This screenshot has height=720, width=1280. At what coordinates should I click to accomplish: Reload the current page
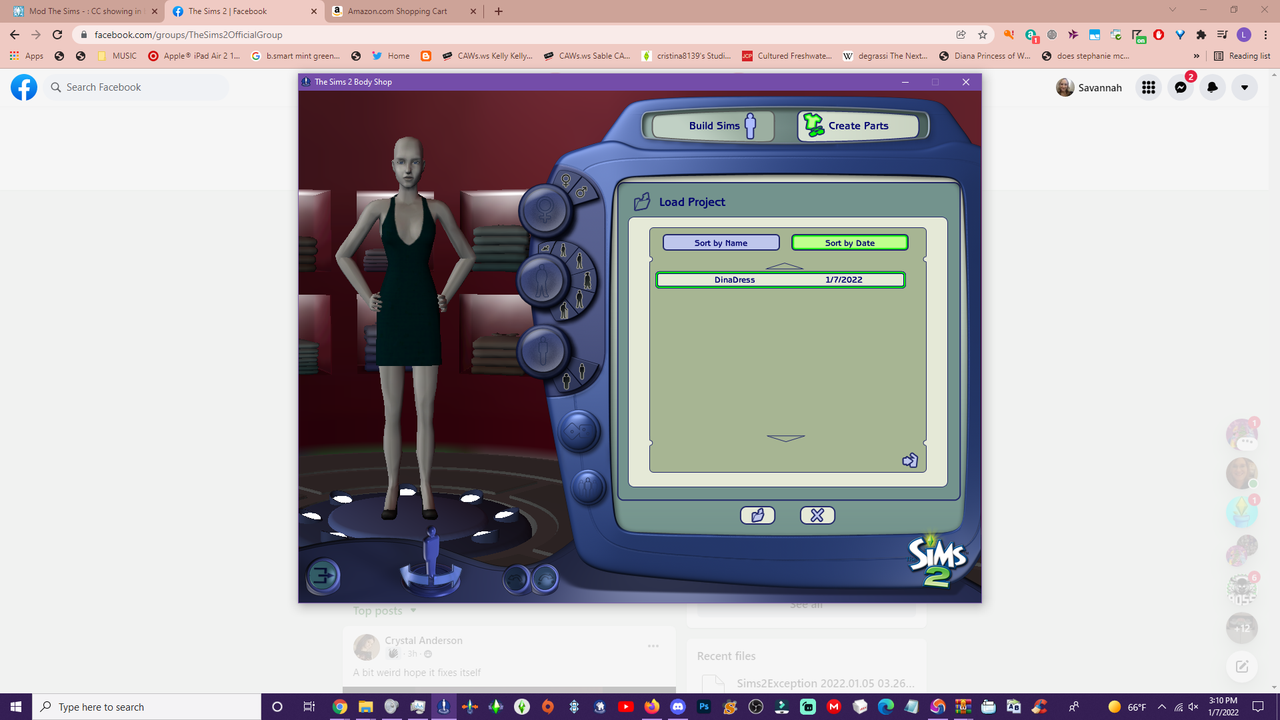(58, 34)
